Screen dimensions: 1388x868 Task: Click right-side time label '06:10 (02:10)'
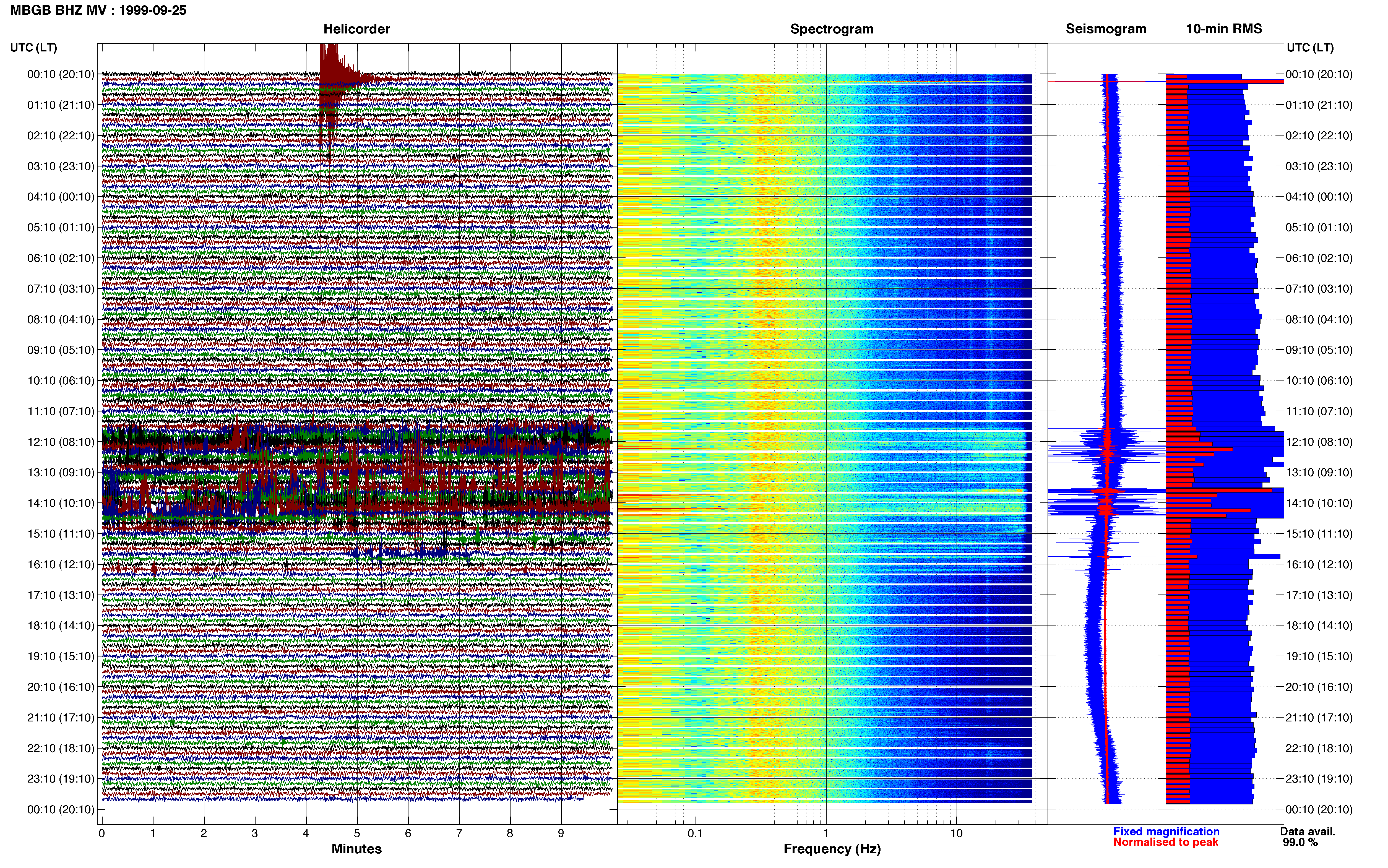(x=1319, y=258)
